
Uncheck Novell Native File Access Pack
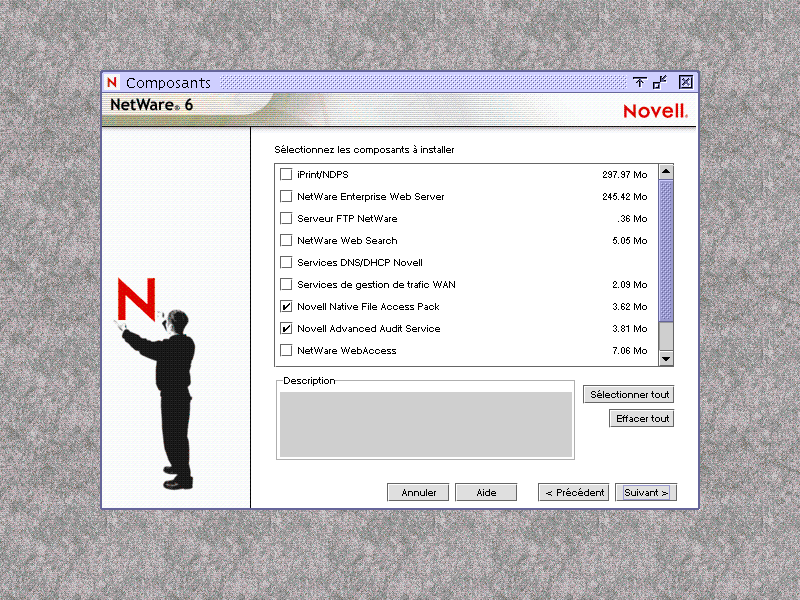pos(286,307)
